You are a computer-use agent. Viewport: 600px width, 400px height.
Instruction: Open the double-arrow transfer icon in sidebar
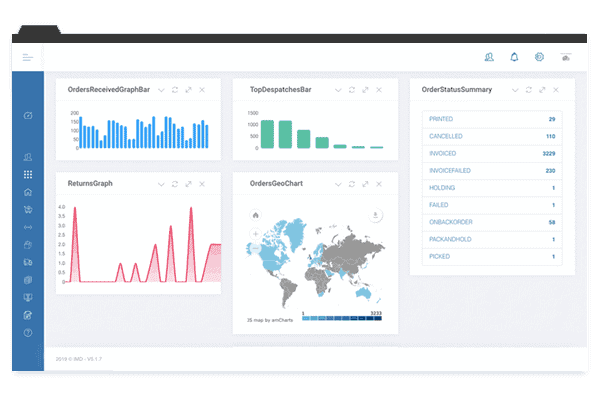tap(28, 227)
